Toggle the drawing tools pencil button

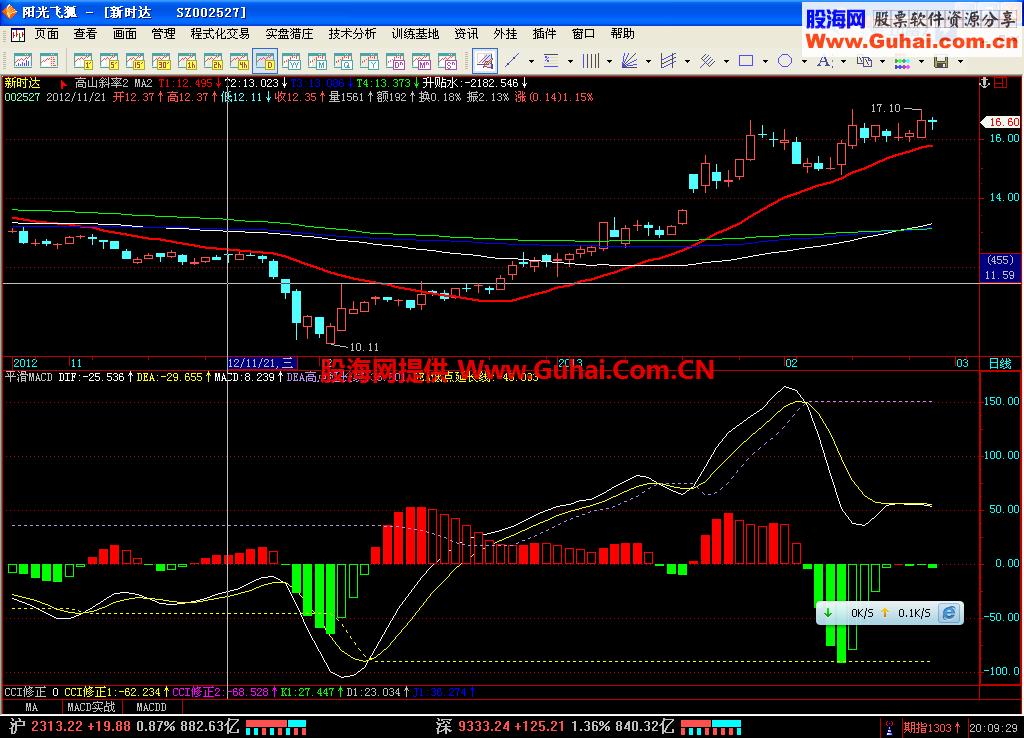coord(484,62)
